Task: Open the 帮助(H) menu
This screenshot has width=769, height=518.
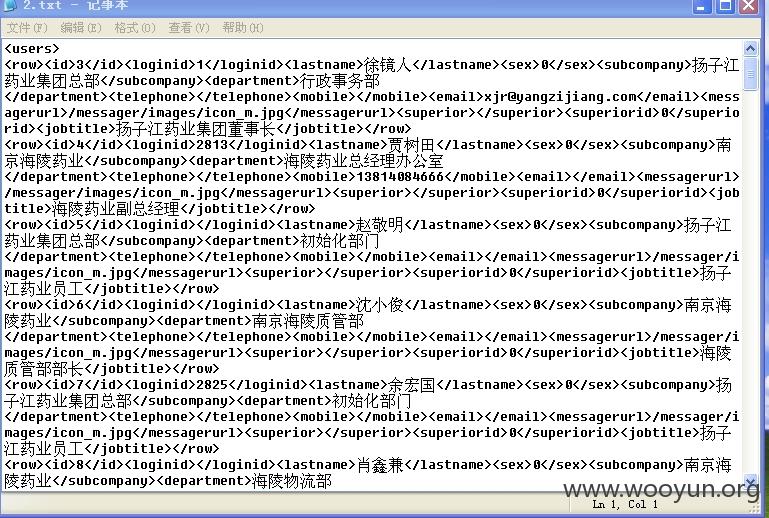Action: tap(243, 27)
